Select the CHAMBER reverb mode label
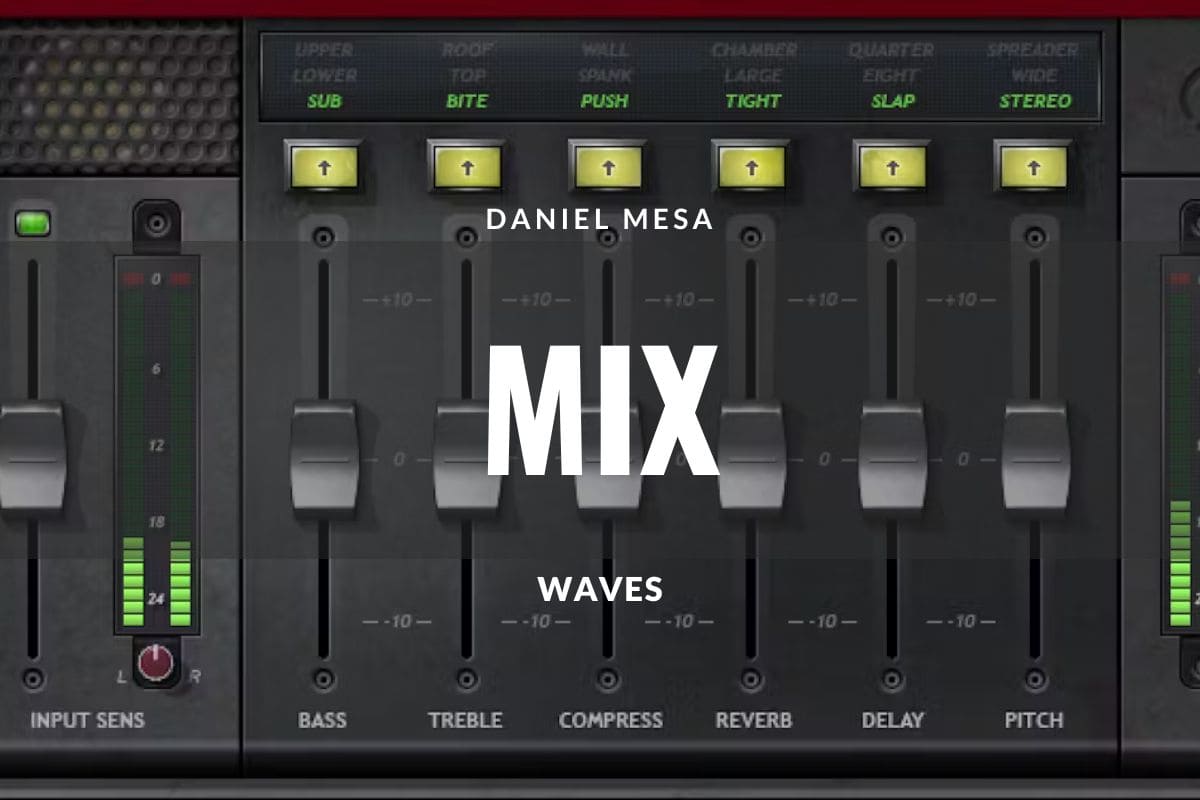Screen dimensions: 1200x800 (754, 49)
